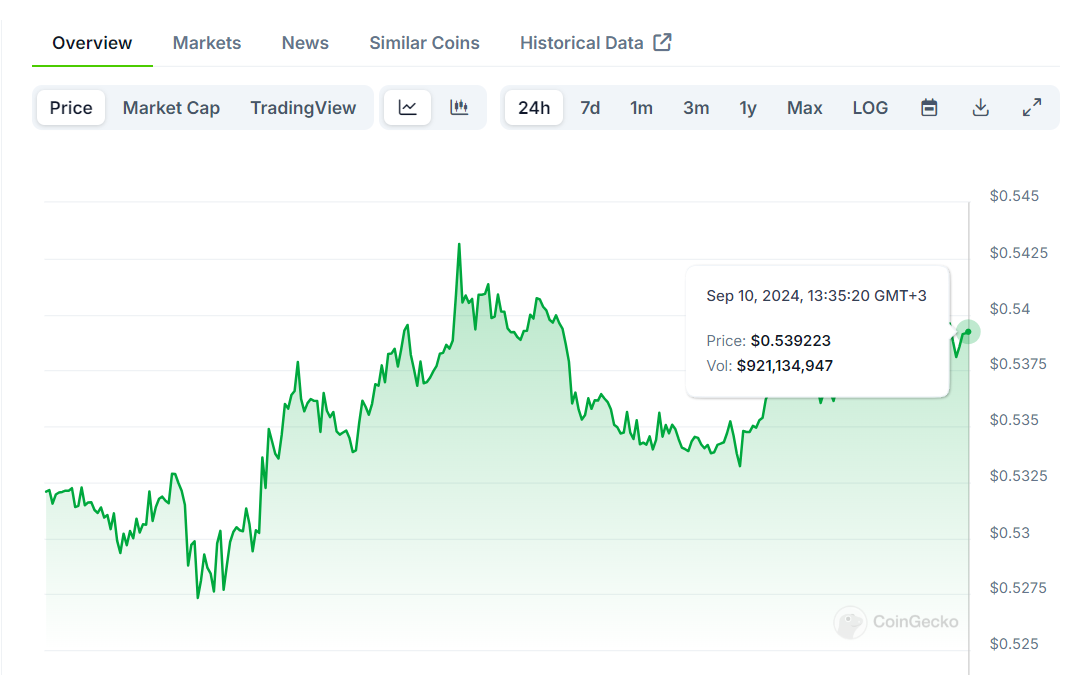Click the $0.5425 axis label
The height and width of the screenshot is (675, 1065).
[1018, 253]
